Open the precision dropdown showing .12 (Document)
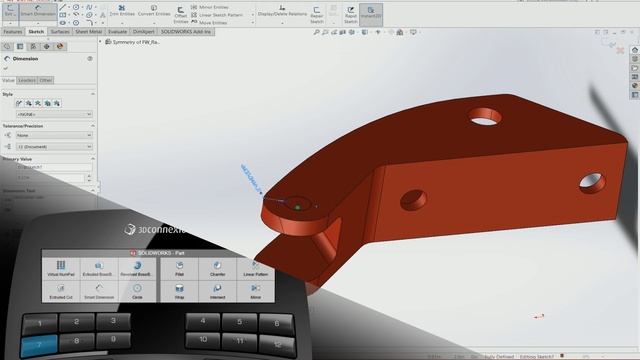640x360 pixels. point(54,147)
